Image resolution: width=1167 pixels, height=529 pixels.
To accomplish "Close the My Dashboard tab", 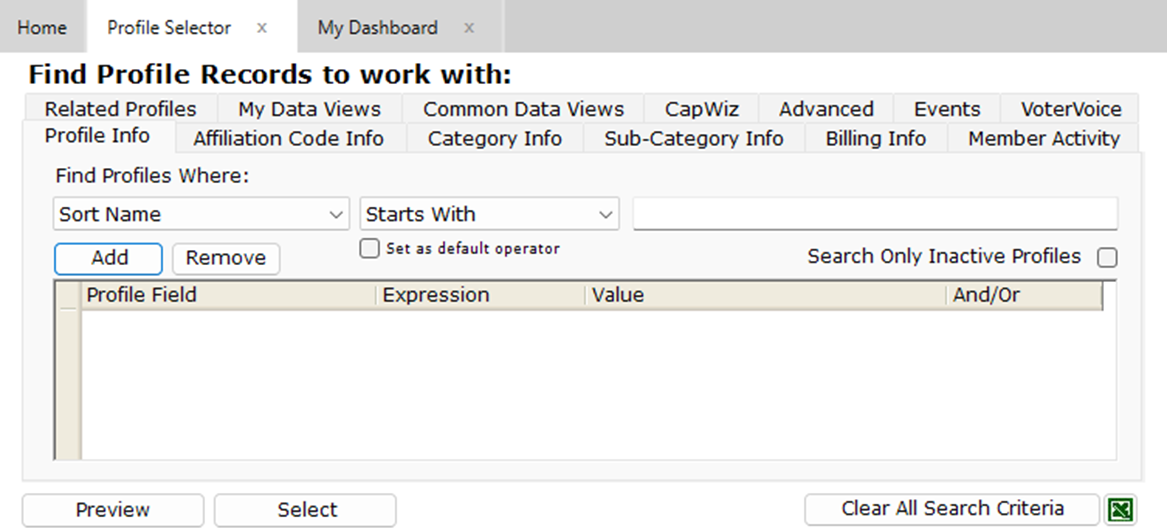I will 469,28.
